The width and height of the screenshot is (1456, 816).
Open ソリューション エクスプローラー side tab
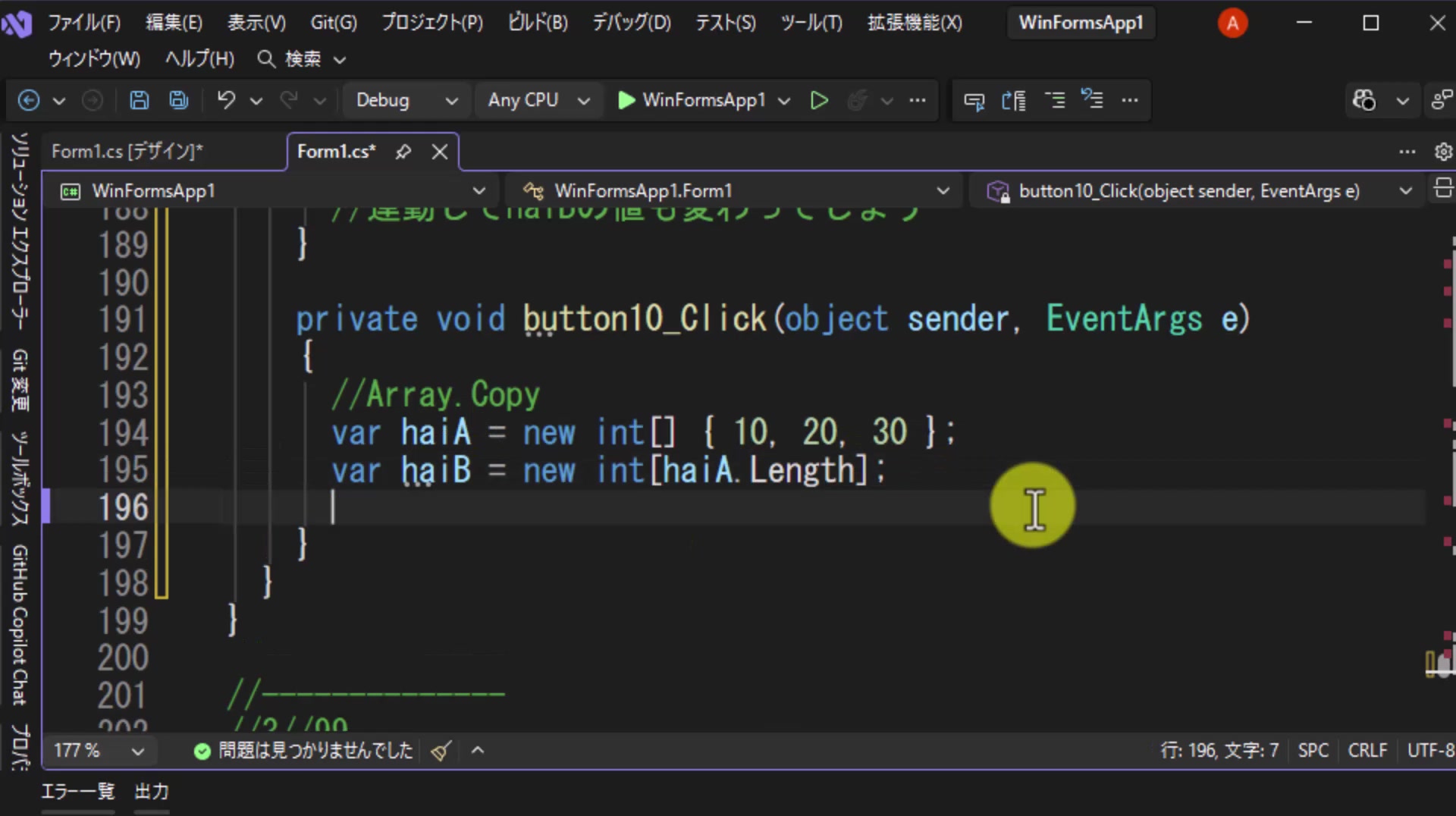(20, 231)
